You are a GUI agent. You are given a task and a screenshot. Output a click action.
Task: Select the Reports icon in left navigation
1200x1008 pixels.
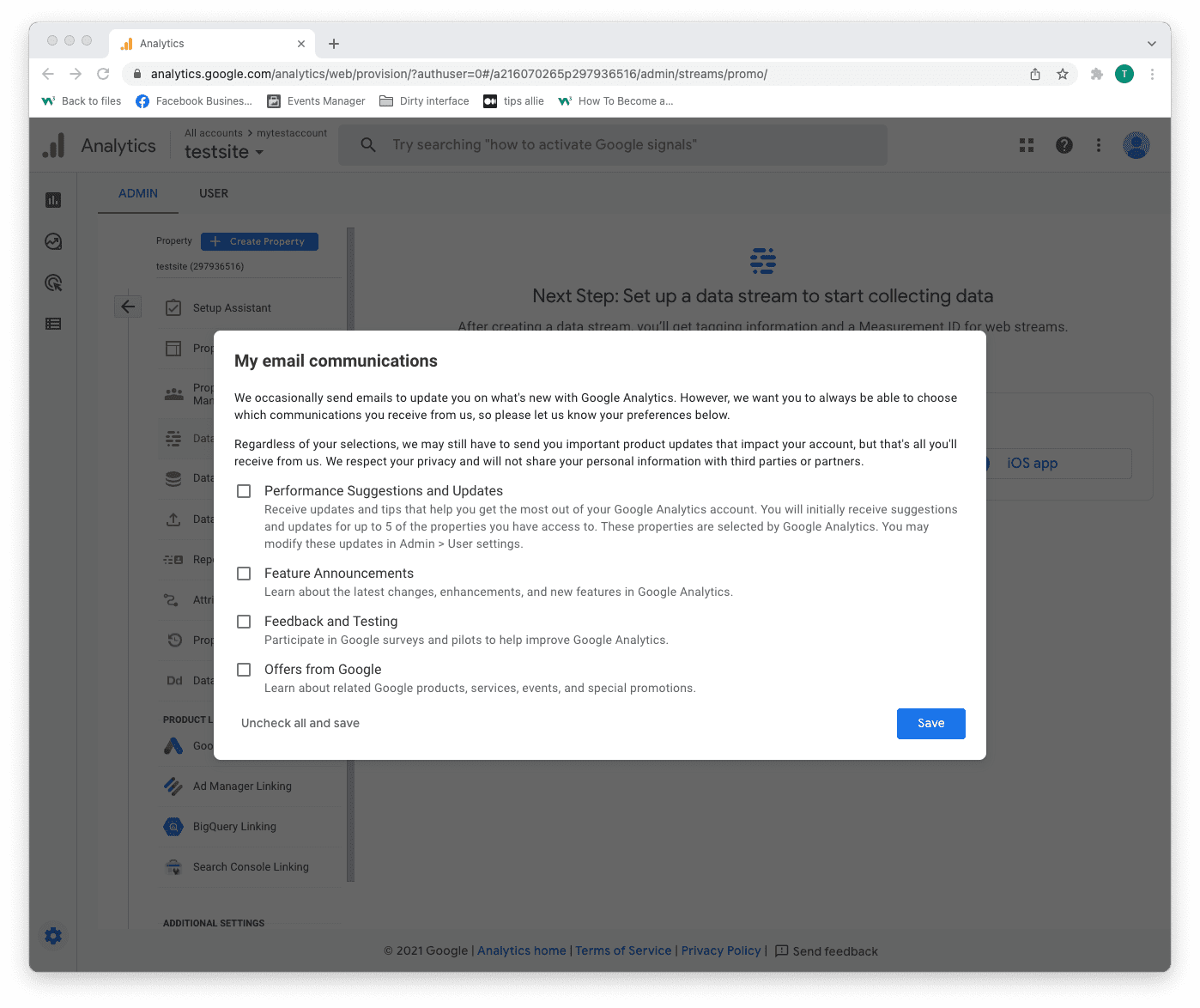click(x=53, y=199)
